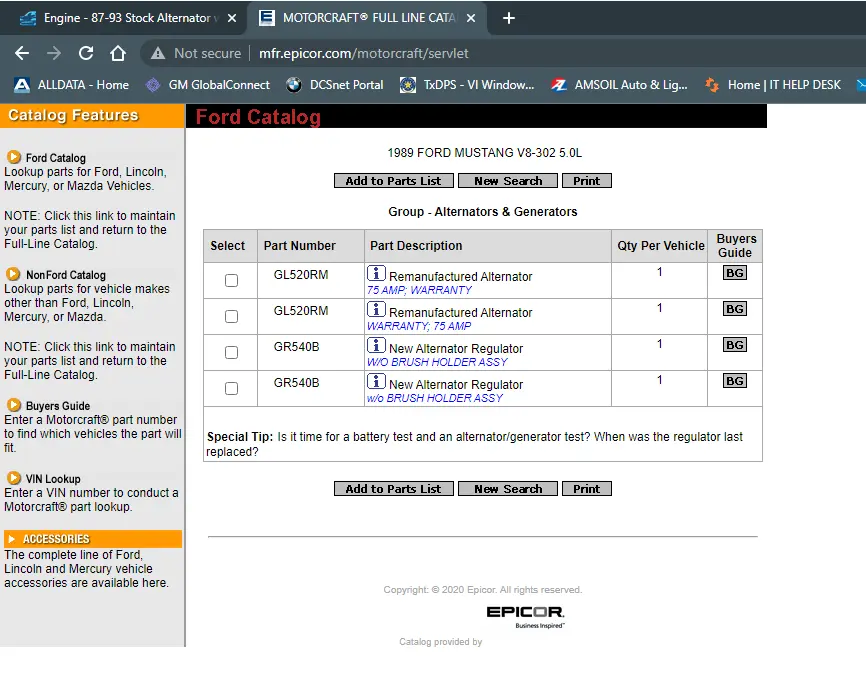
Task: Open the ALLDATA - Home bookmark
Action: [71, 85]
